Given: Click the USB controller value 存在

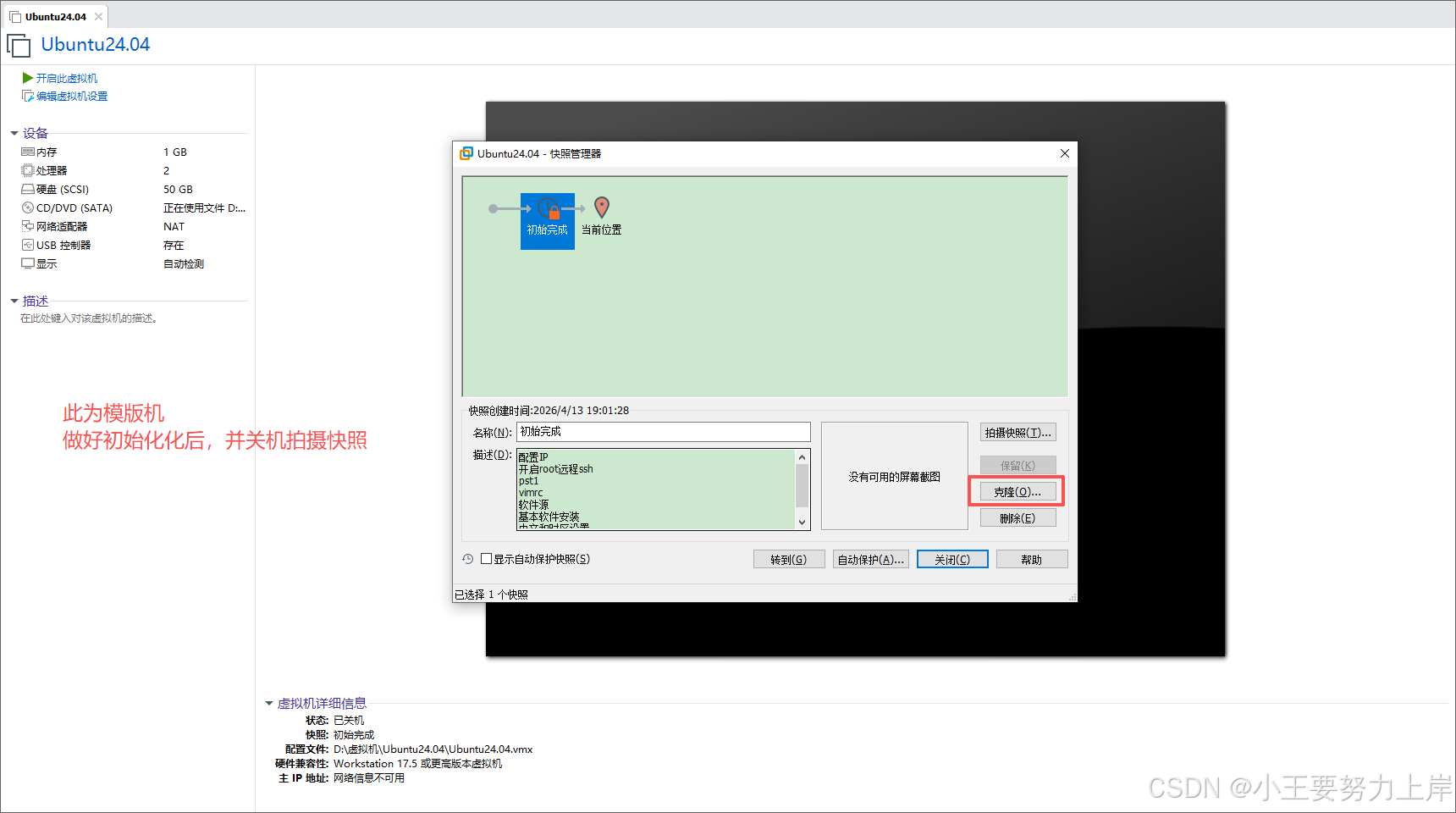Looking at the screenshot, I should pos(174,246).
